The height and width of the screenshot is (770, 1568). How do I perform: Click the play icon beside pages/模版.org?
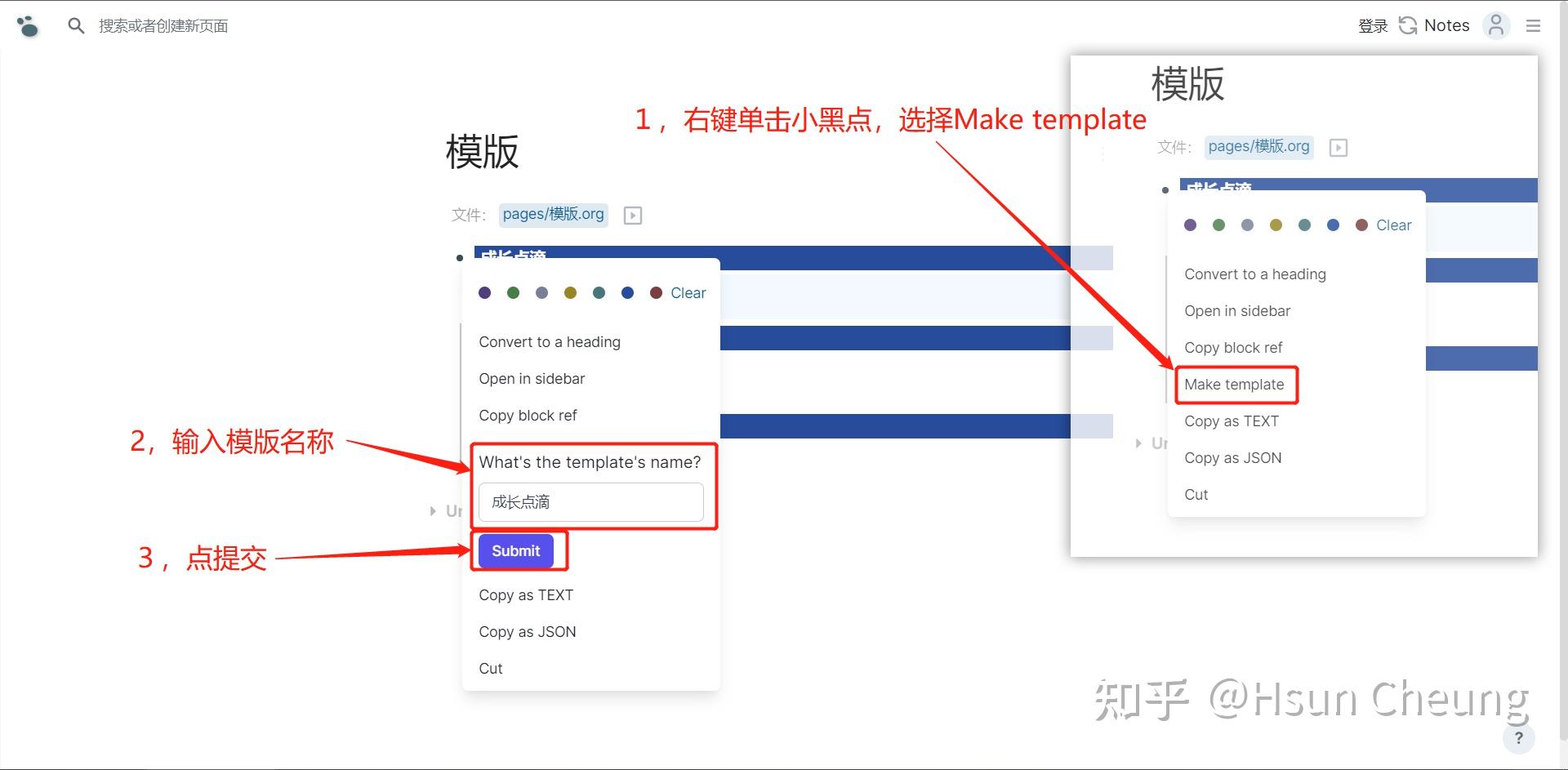click(x=633, y=215)
